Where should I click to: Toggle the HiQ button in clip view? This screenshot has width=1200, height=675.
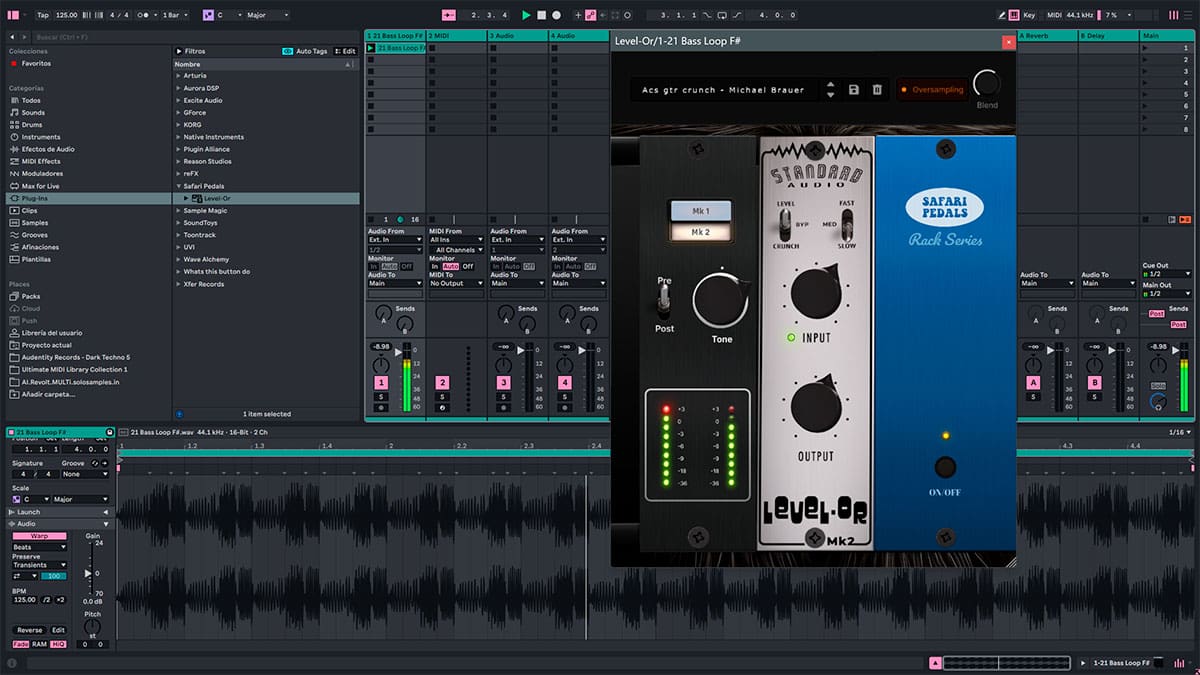[x=58, y=644]
